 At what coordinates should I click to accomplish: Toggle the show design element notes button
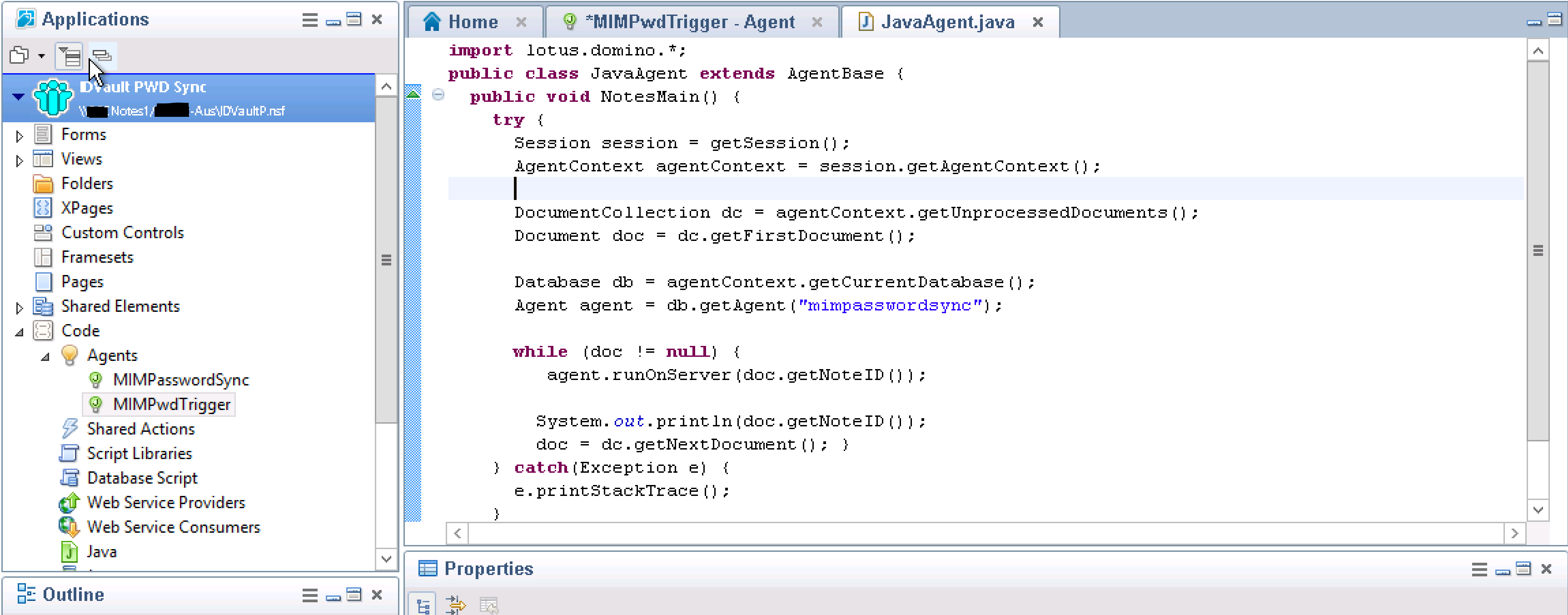(102, 55)
